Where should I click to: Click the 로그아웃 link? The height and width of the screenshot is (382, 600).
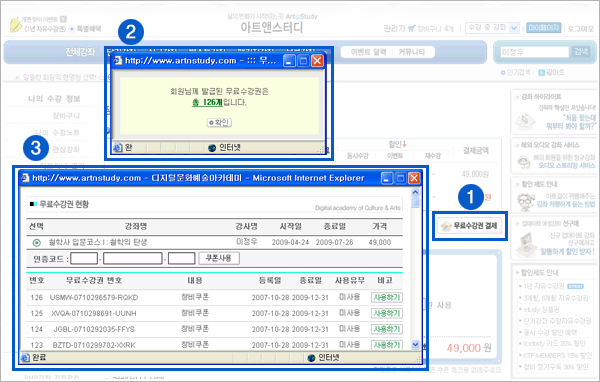click(x=580, y=29)
